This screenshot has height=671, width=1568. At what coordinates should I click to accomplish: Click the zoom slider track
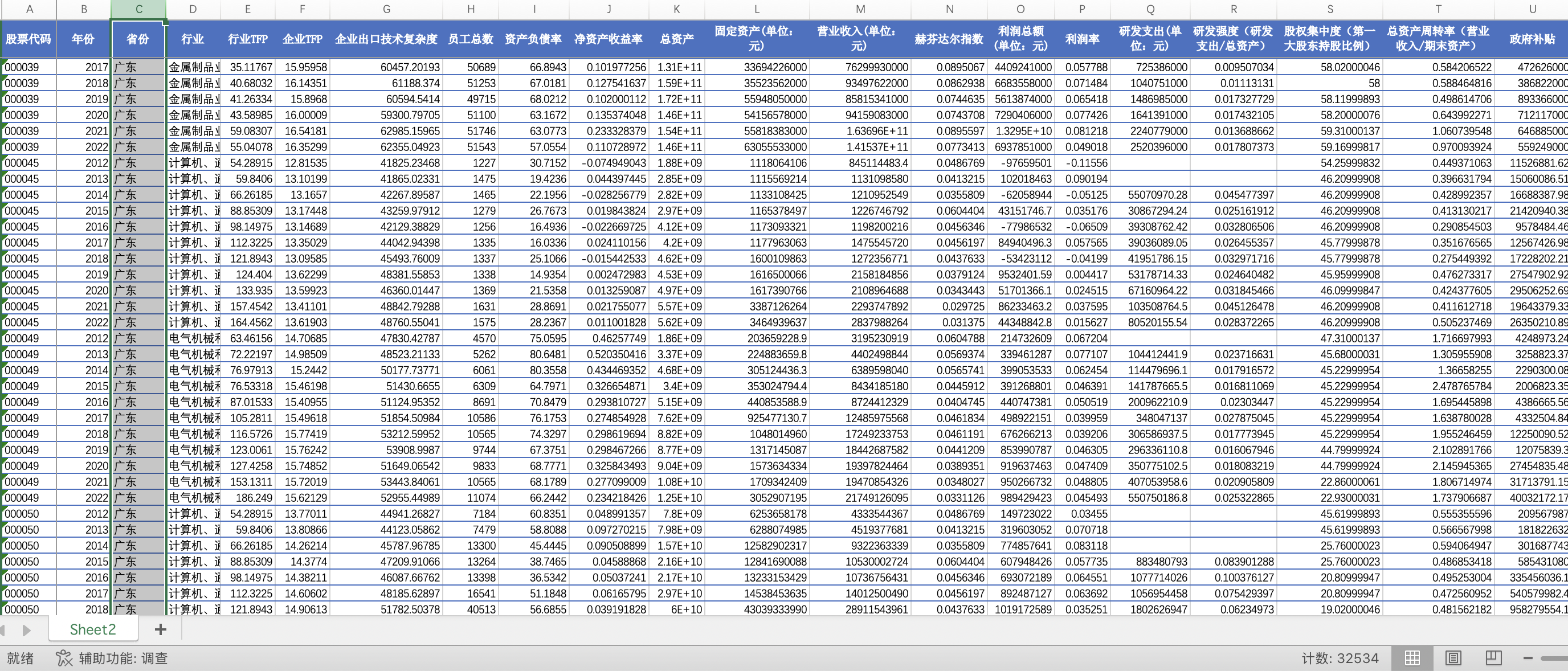pyautogui.click(x=1555, y=658)
